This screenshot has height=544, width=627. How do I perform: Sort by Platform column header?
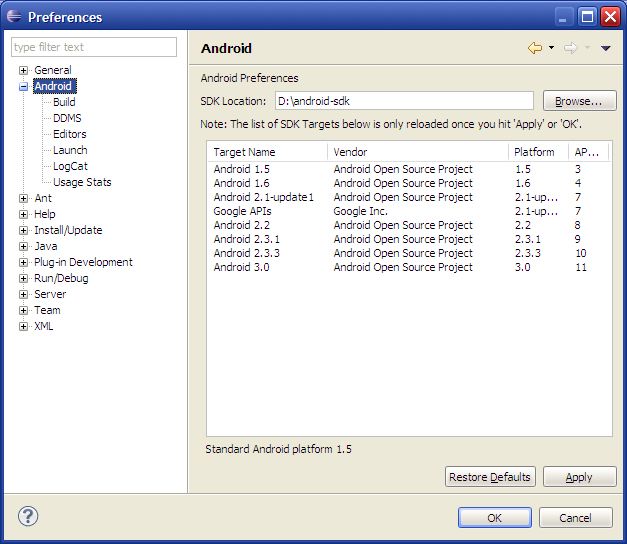click(539, 152)
